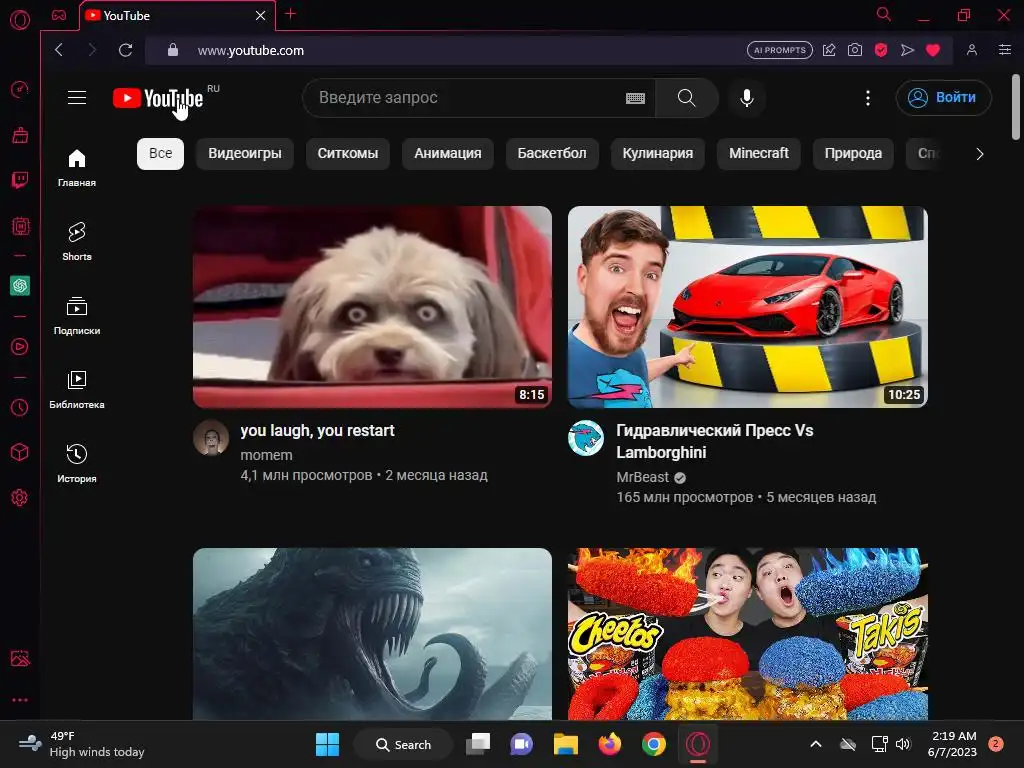Click the taskbar Search box
Image resolution: width=1024 pixels, height=768 pixels.
pyautogui.click(x=404, y=744)
